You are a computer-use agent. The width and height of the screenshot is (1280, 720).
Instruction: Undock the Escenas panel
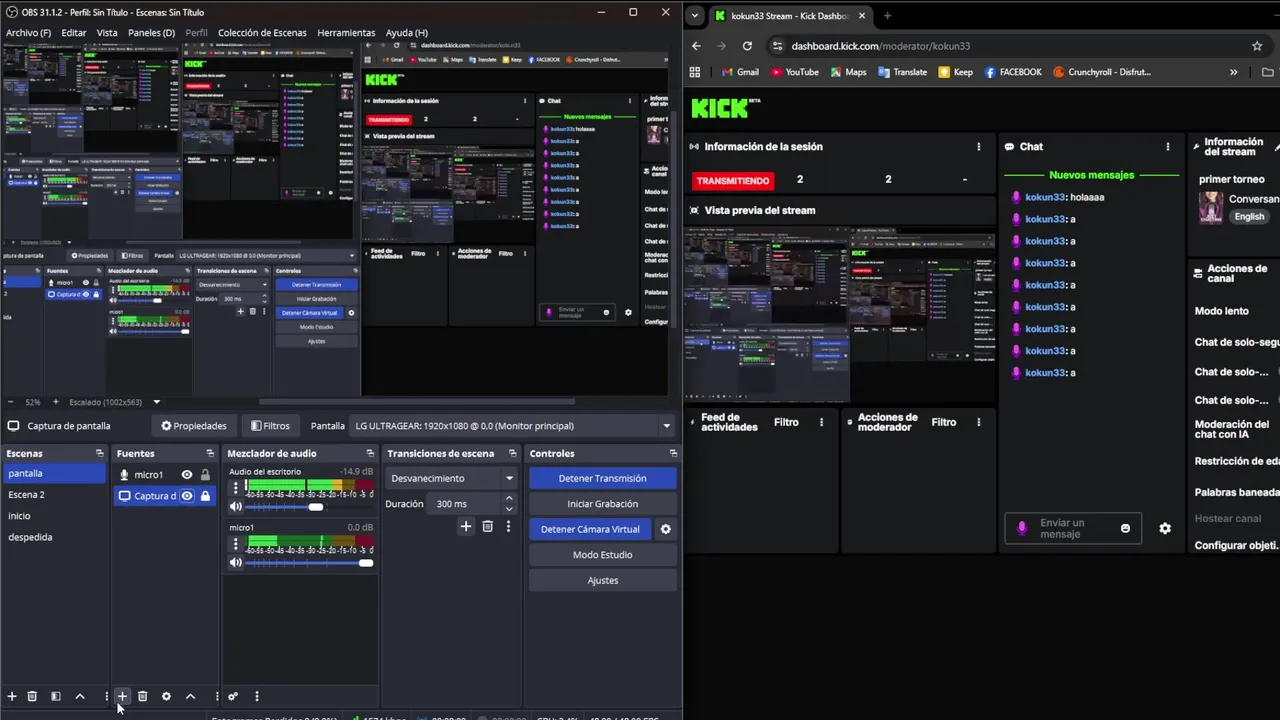coord(99,453)
